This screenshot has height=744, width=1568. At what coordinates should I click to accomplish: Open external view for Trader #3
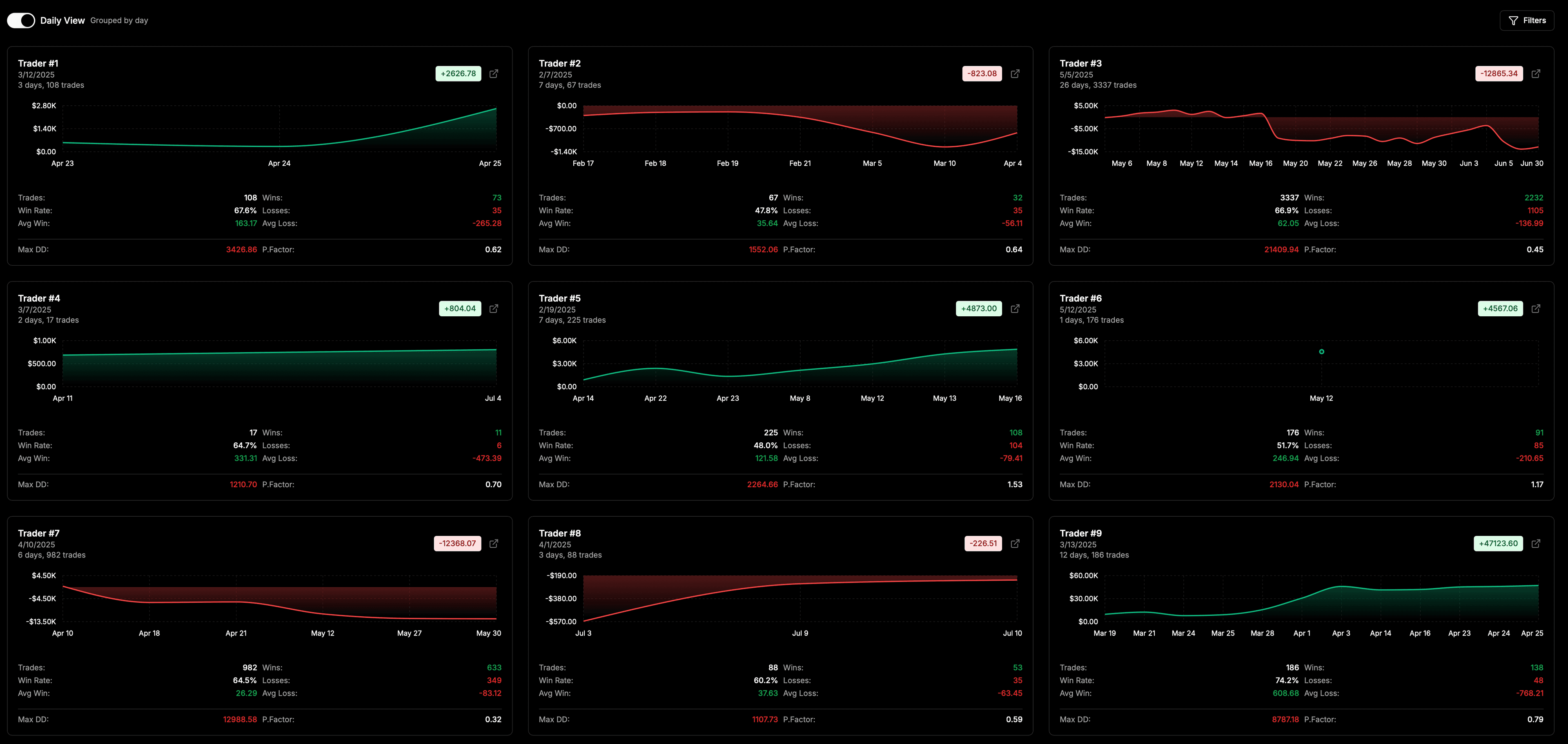point(1536,73)
